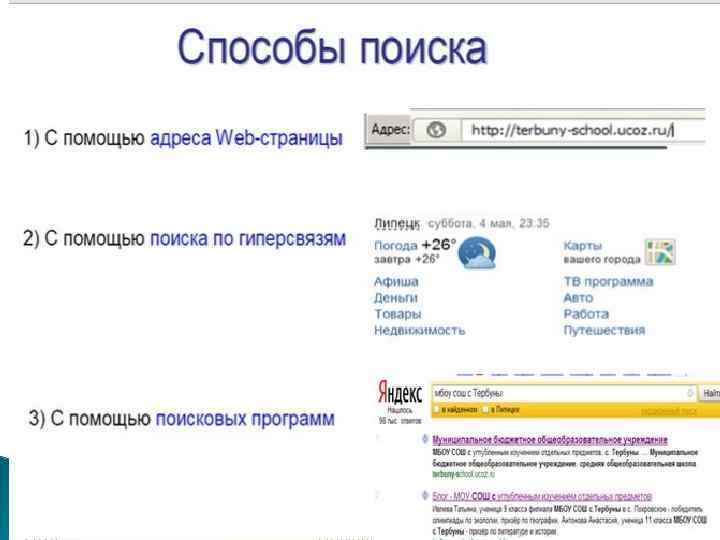This screenshot has height=540, width=720.
Task: Open the Карты link
Action: 582,246
